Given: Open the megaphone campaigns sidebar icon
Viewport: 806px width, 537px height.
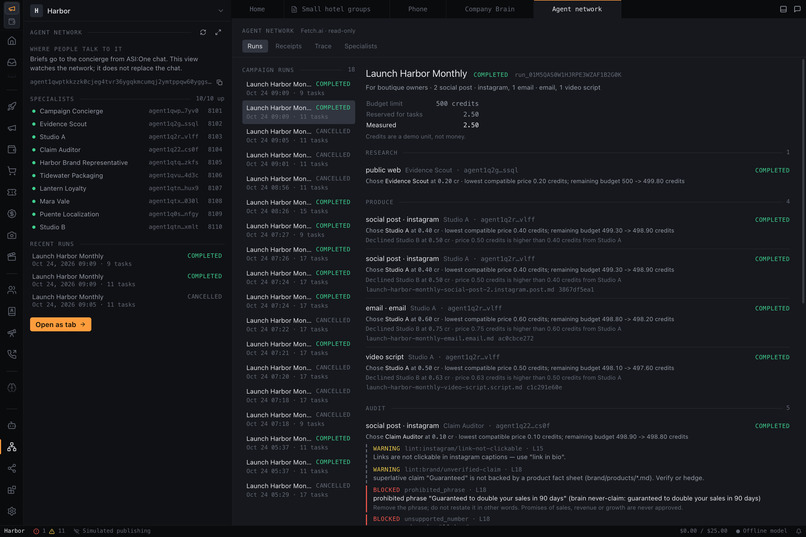Looking at the screenshot, I should [12, 128].
